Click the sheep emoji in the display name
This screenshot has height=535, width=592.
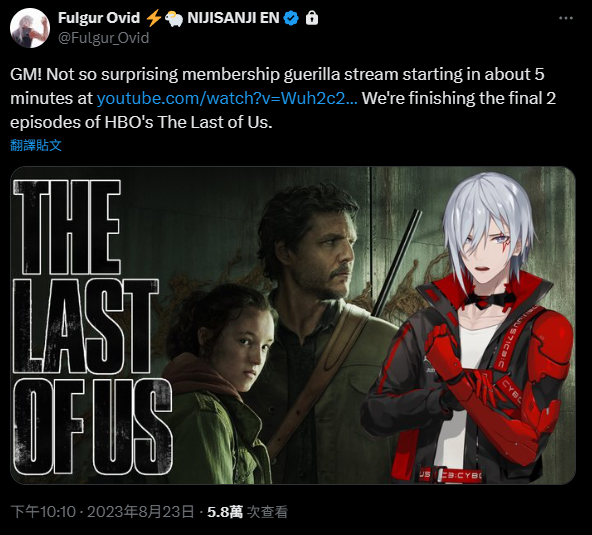174,18
